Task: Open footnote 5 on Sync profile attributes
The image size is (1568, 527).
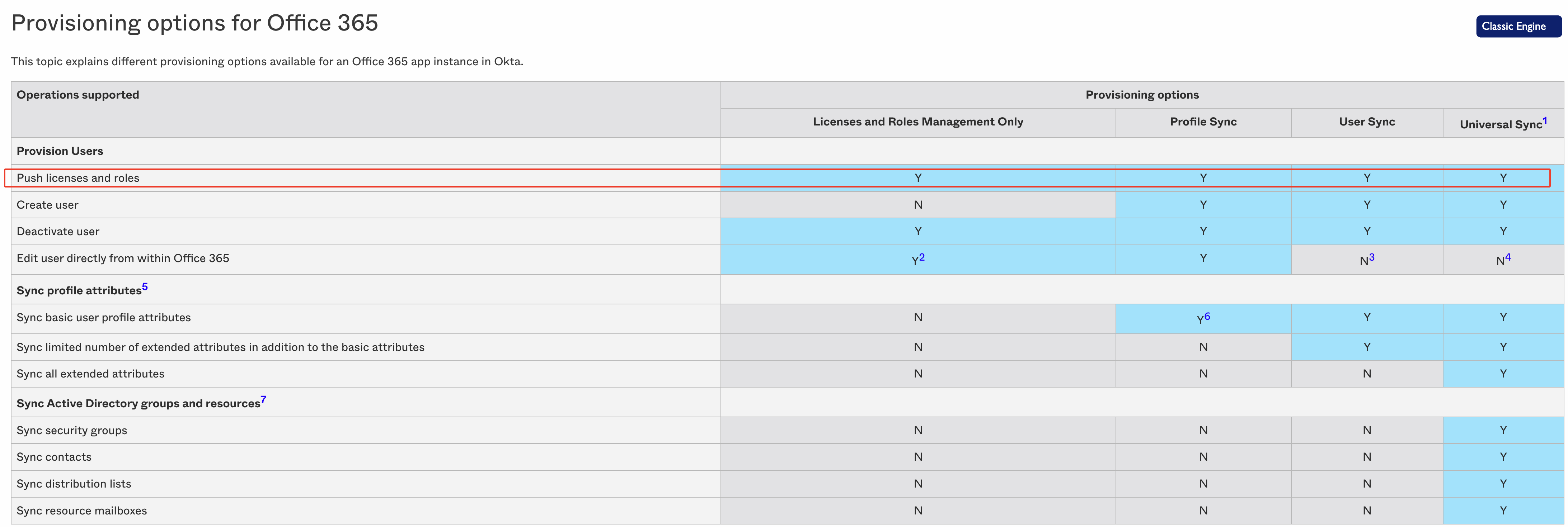Action: tap(145, 286)
